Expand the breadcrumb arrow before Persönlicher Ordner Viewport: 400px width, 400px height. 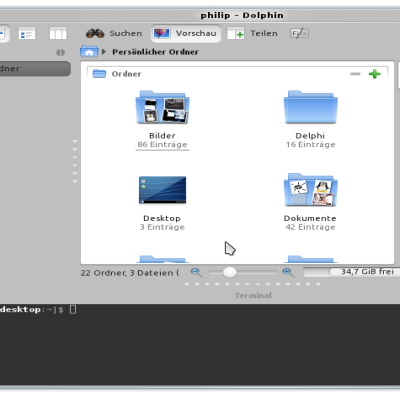pyautogui.click(x=104, y=52)
